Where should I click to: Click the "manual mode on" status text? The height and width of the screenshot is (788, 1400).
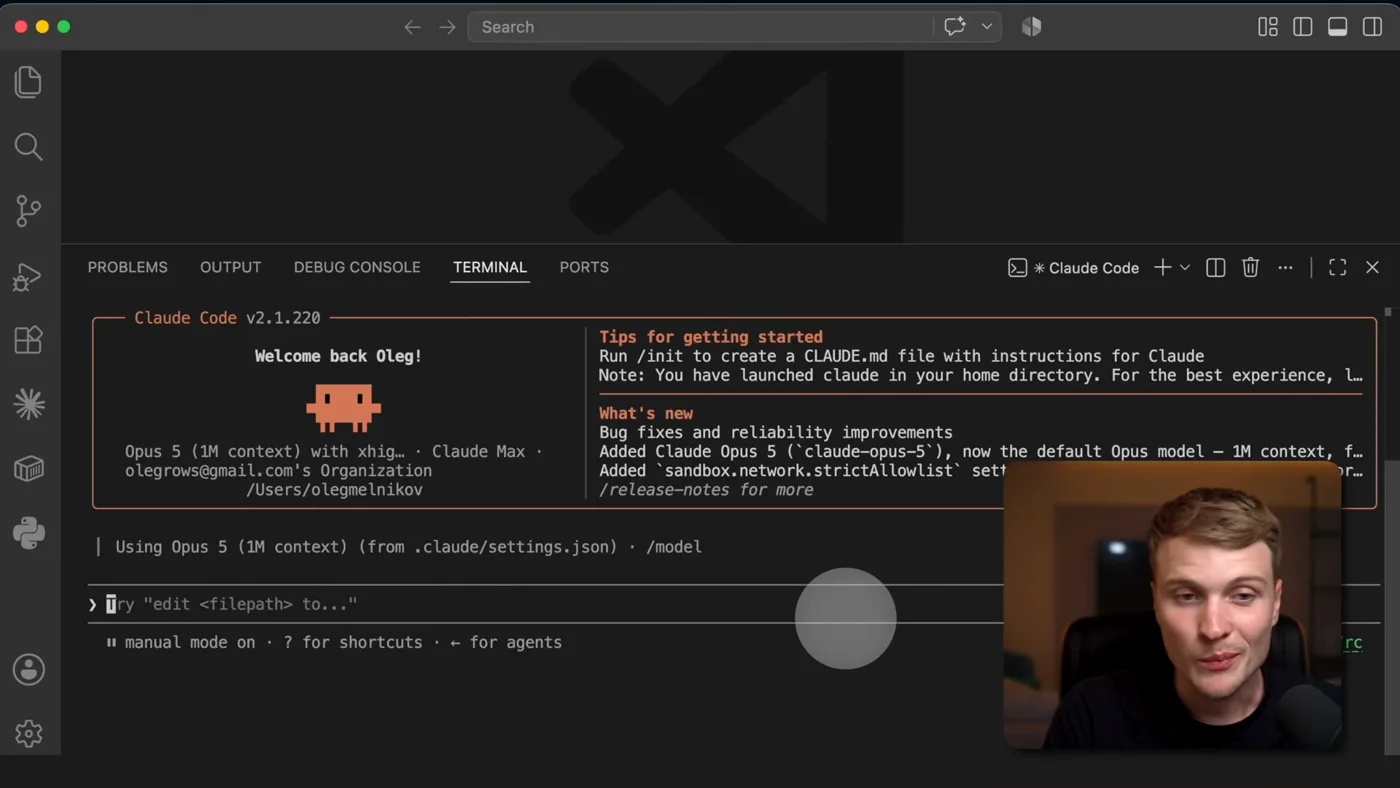(190, 642)
